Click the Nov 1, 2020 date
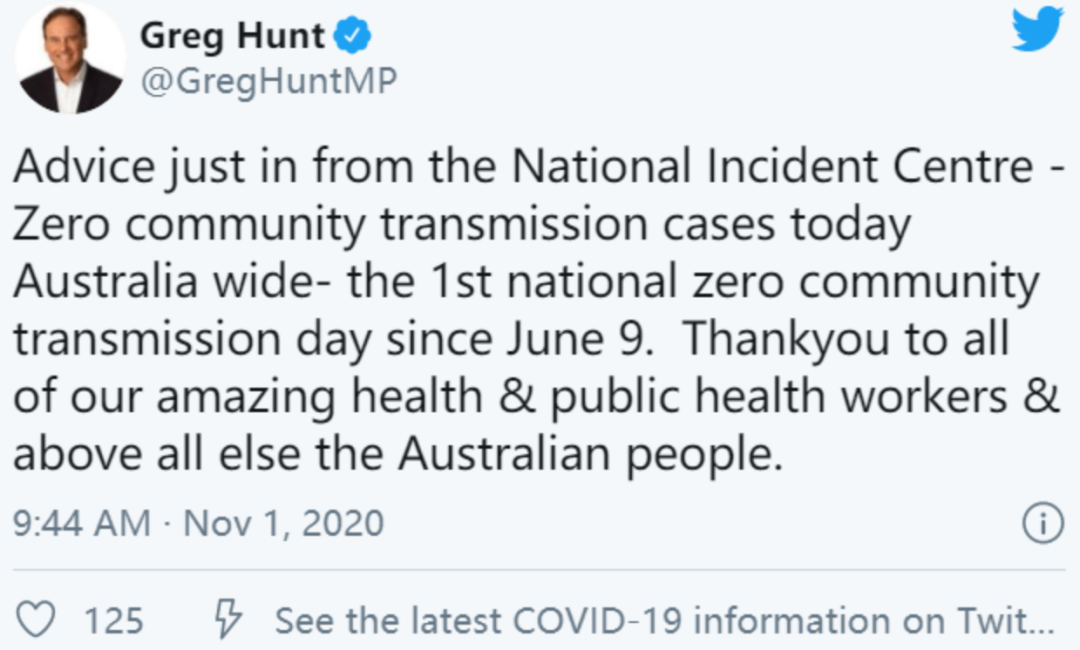1080x650 pixels. coord(284,523)
